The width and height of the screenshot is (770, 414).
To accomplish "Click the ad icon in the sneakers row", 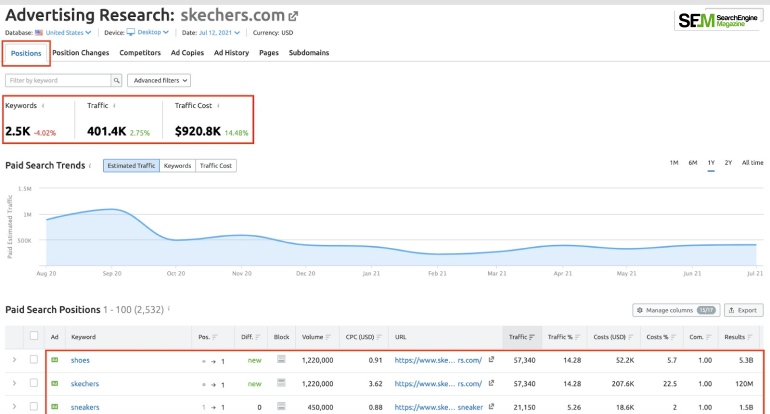I will (55, 407).
